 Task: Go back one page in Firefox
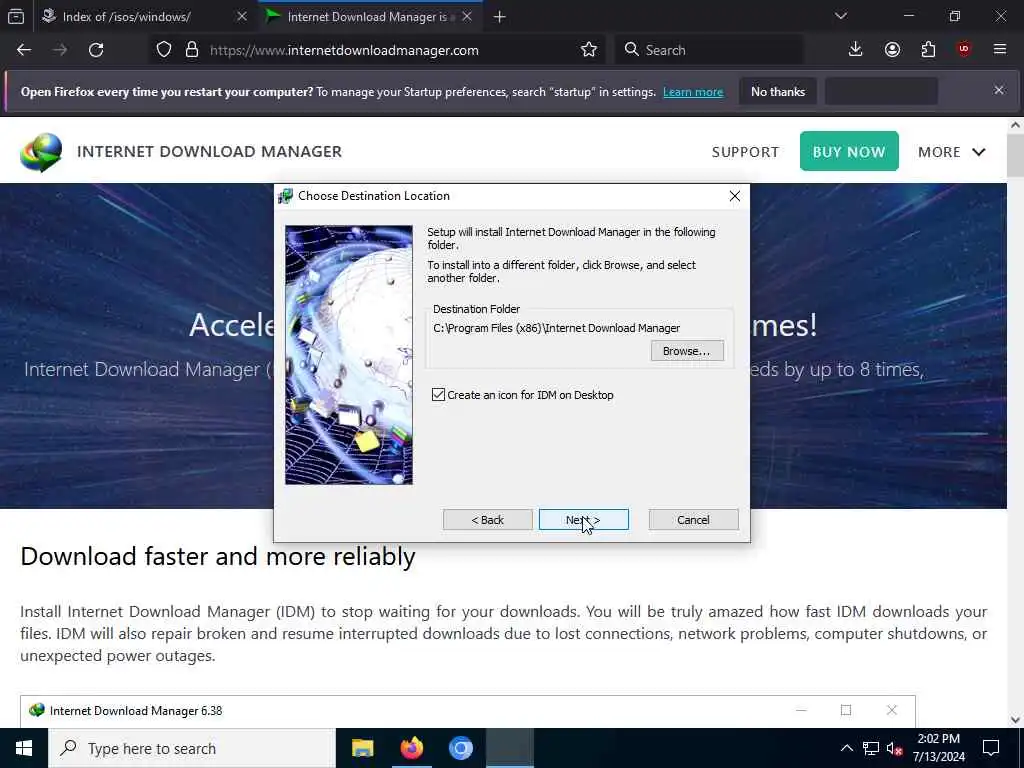[x=24, y=50]
